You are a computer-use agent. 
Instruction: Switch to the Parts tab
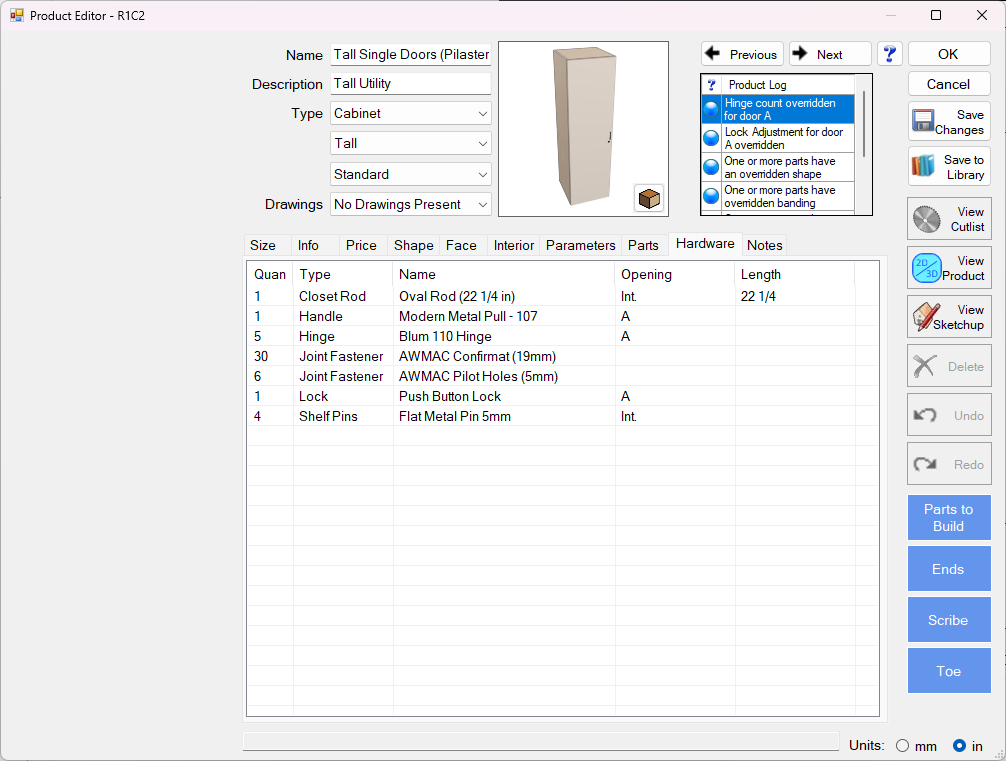[x=643, y=245]
